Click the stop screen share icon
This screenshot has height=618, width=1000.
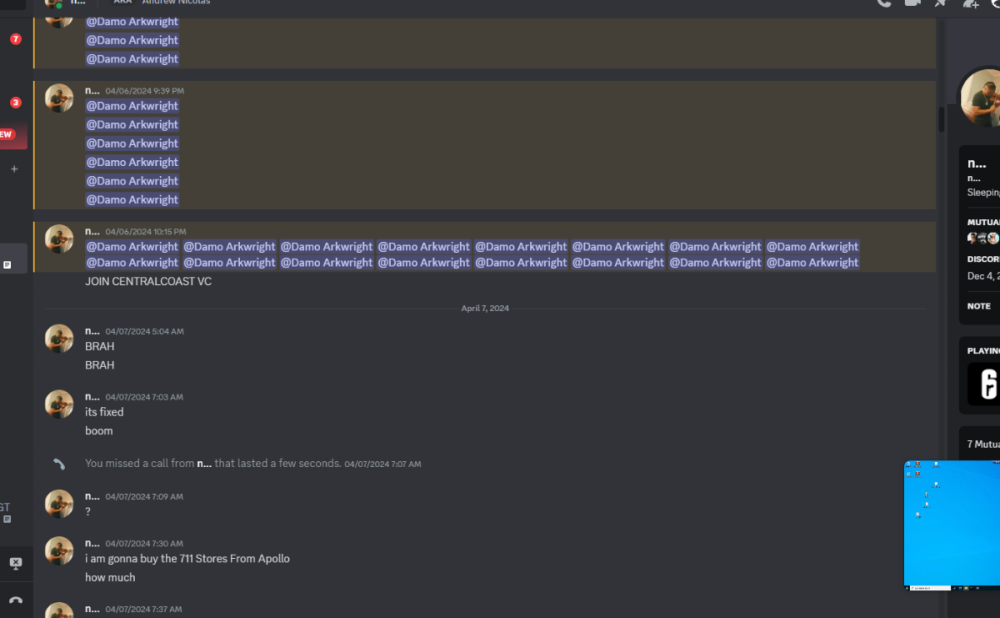click(x=15, y=564)
